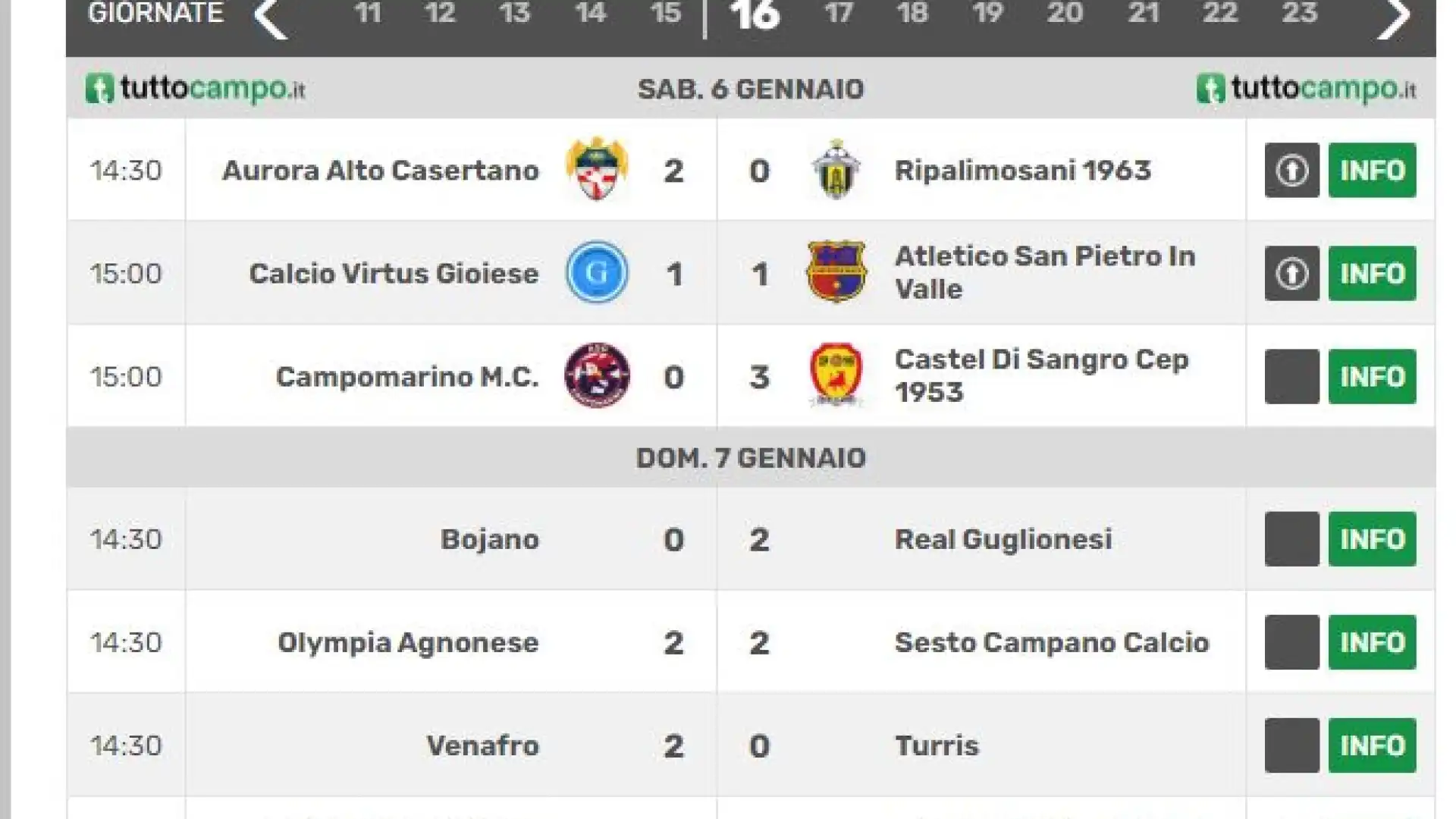
Task: Open INFO for Venafro vs Turris
Action: pos(1373,745)
